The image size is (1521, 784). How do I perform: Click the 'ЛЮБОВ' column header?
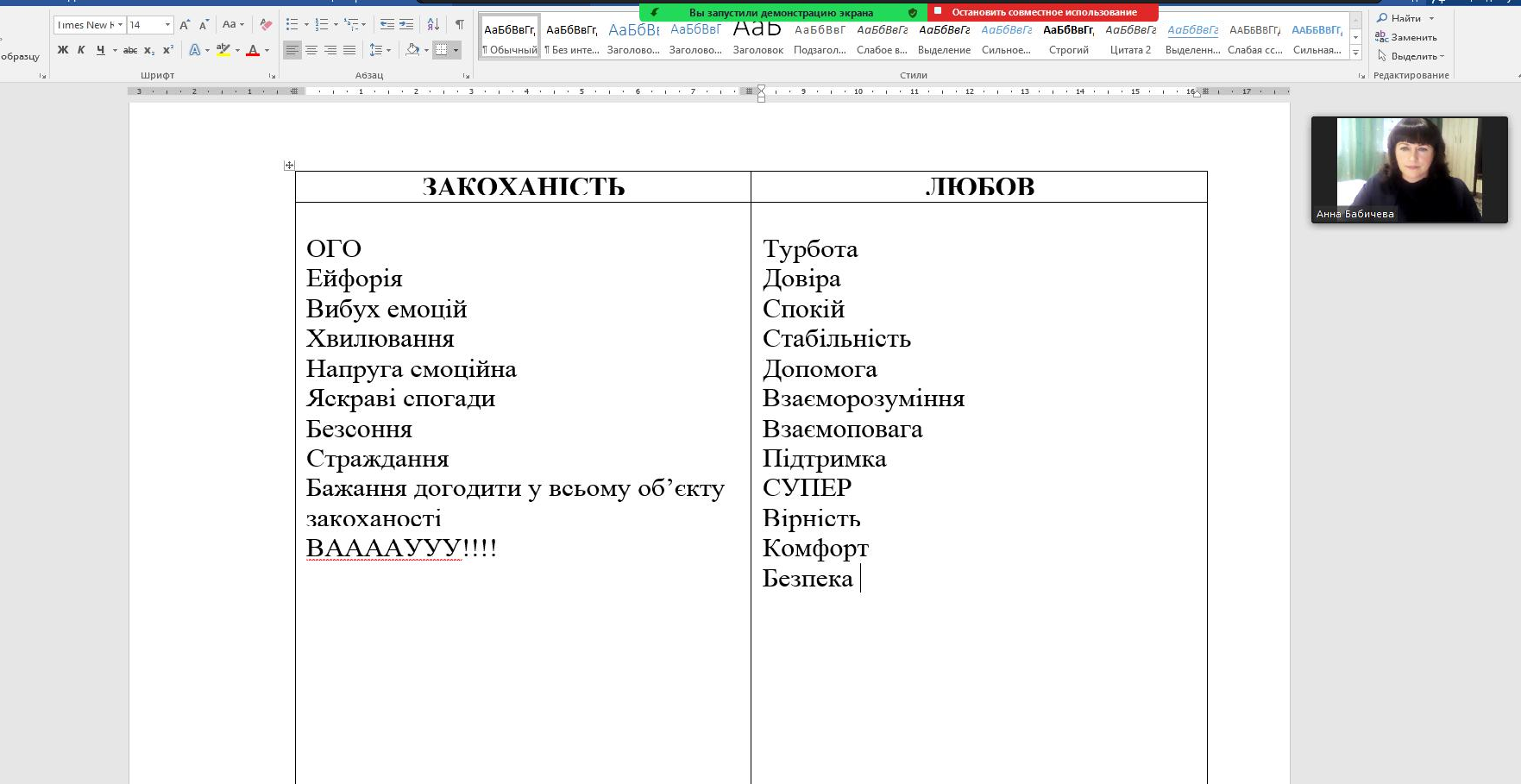979,186
